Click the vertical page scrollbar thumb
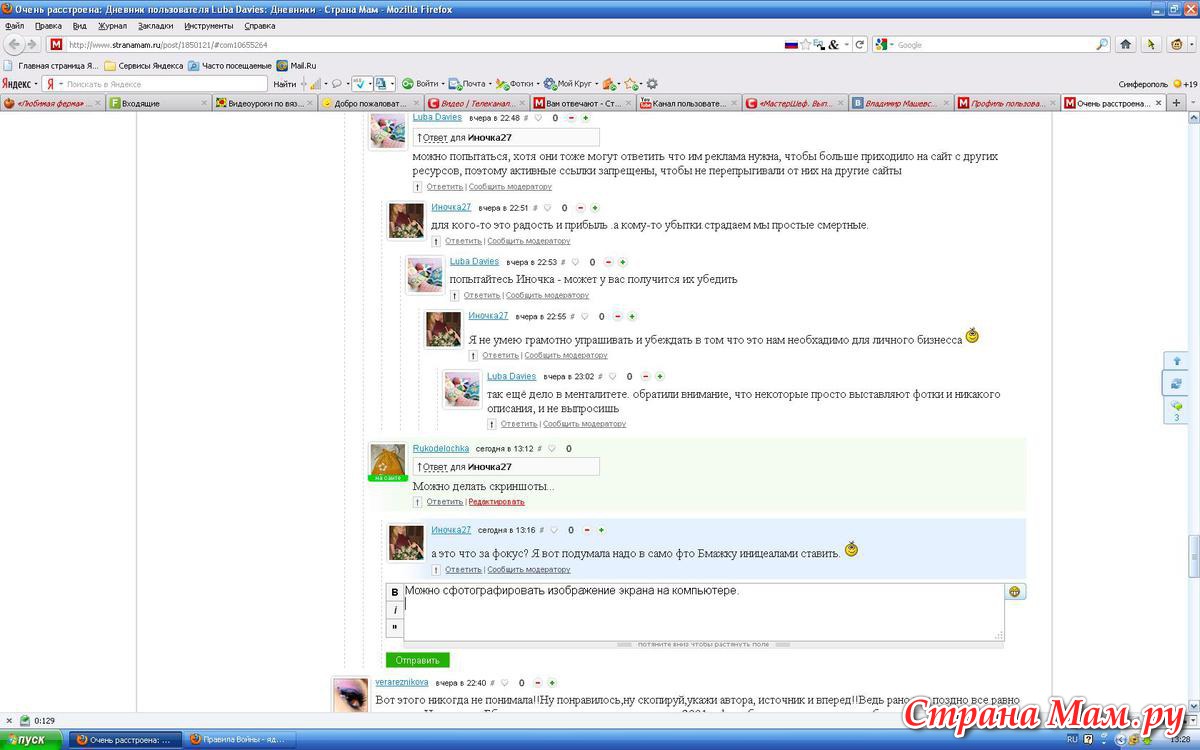 (x=1192, y=558)
